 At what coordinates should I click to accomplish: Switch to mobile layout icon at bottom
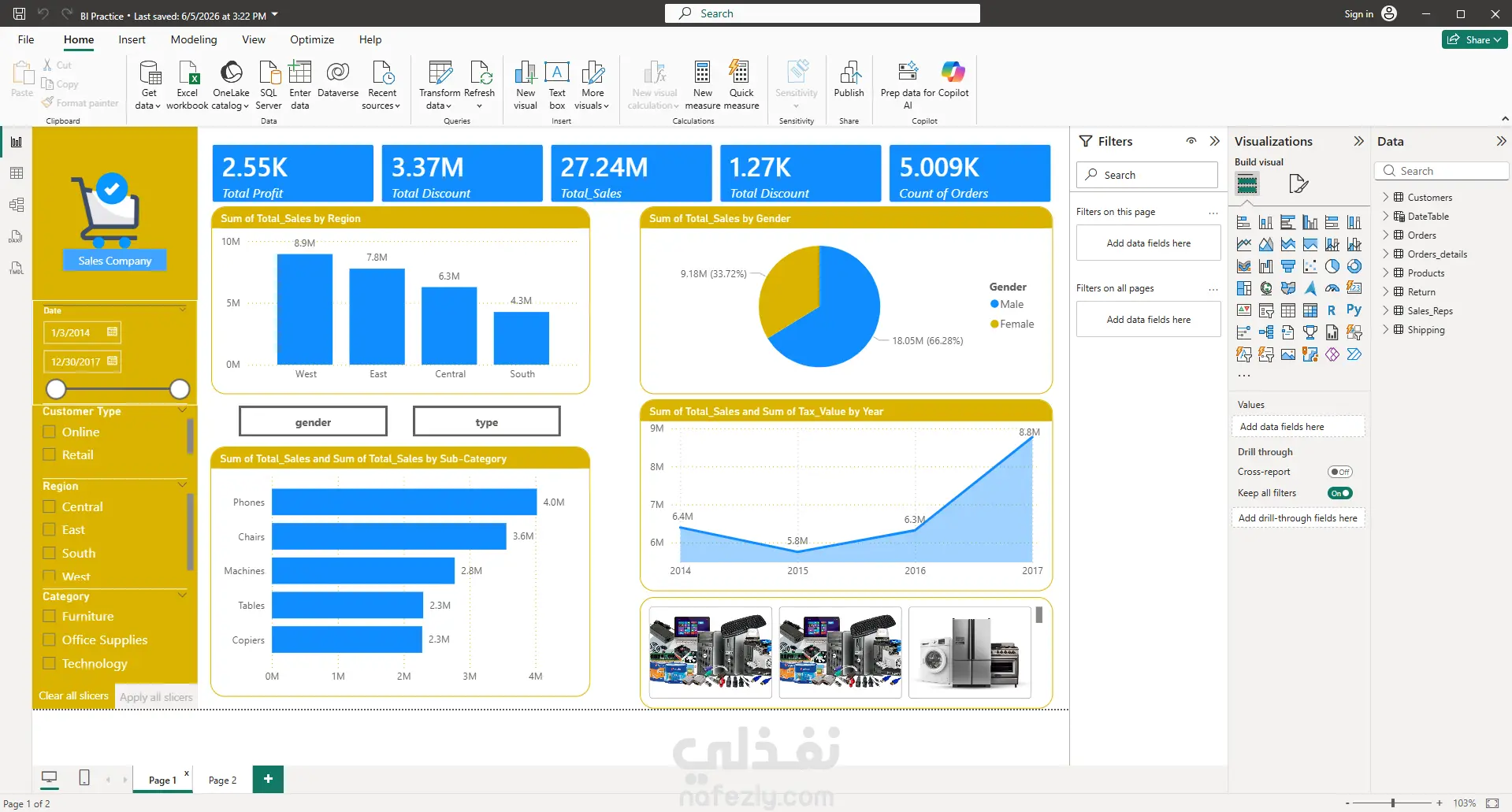click(84, 778)
